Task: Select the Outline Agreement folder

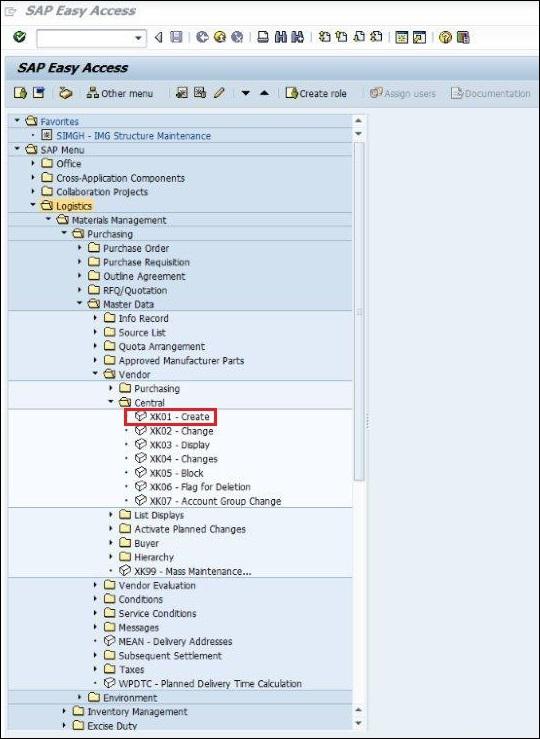Action: [144, 276]
